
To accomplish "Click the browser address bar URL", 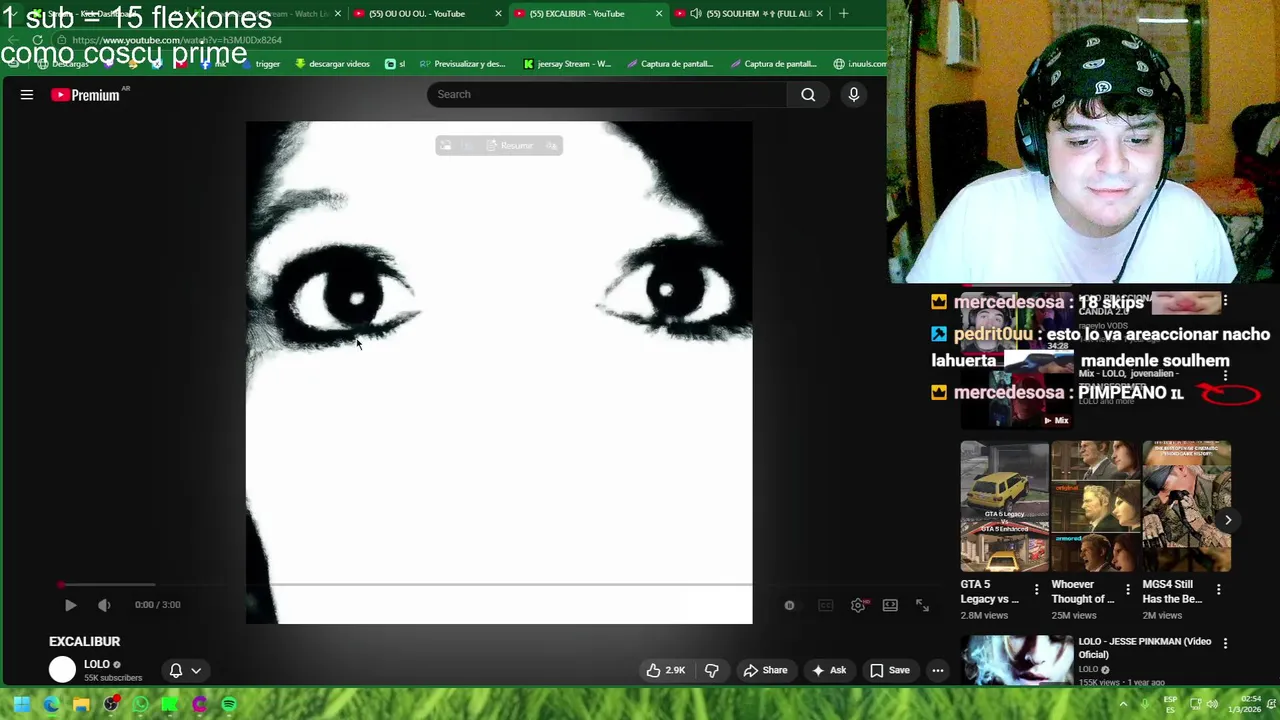I will 177,40.
